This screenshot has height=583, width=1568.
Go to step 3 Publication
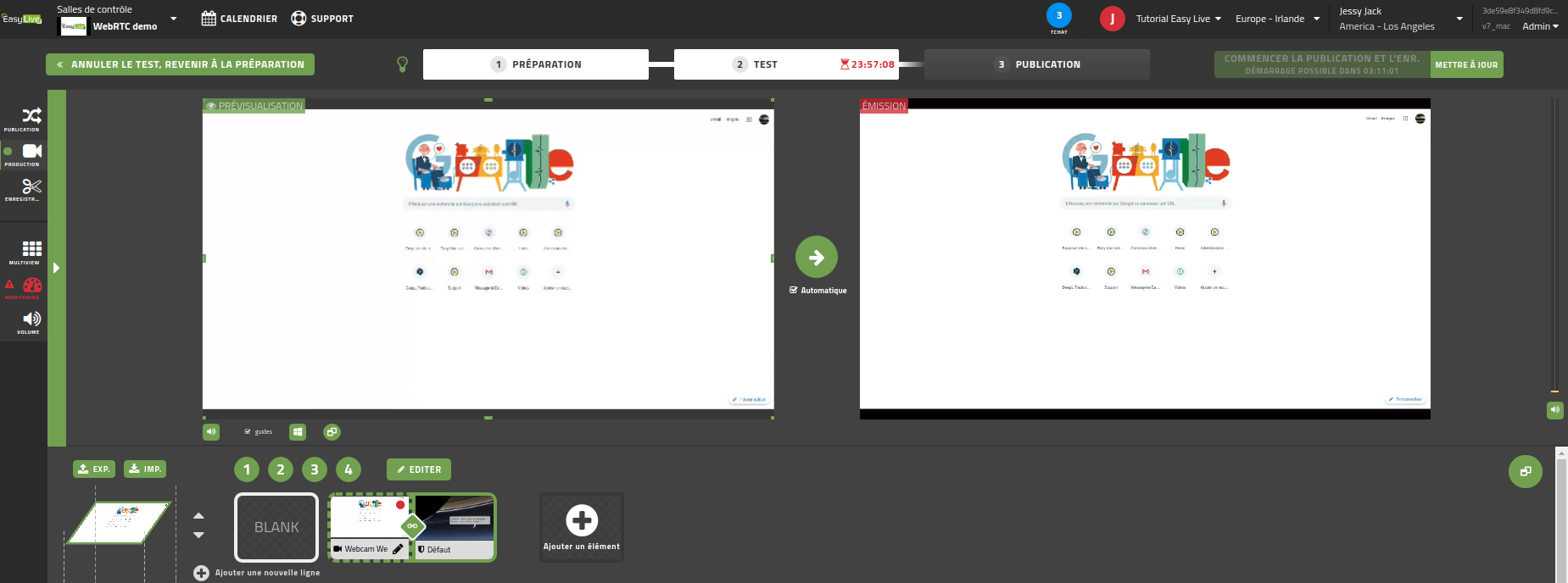pos(1037,64)
